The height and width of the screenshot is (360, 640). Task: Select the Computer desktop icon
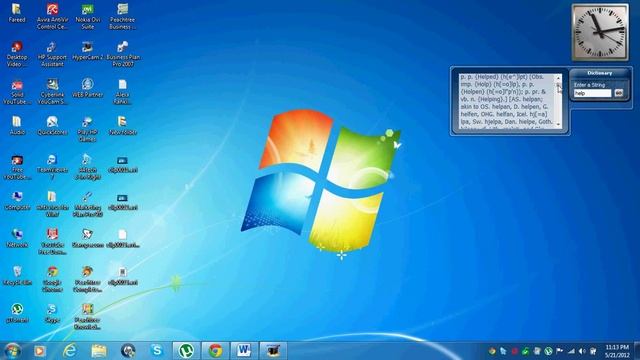pos(17,200)
